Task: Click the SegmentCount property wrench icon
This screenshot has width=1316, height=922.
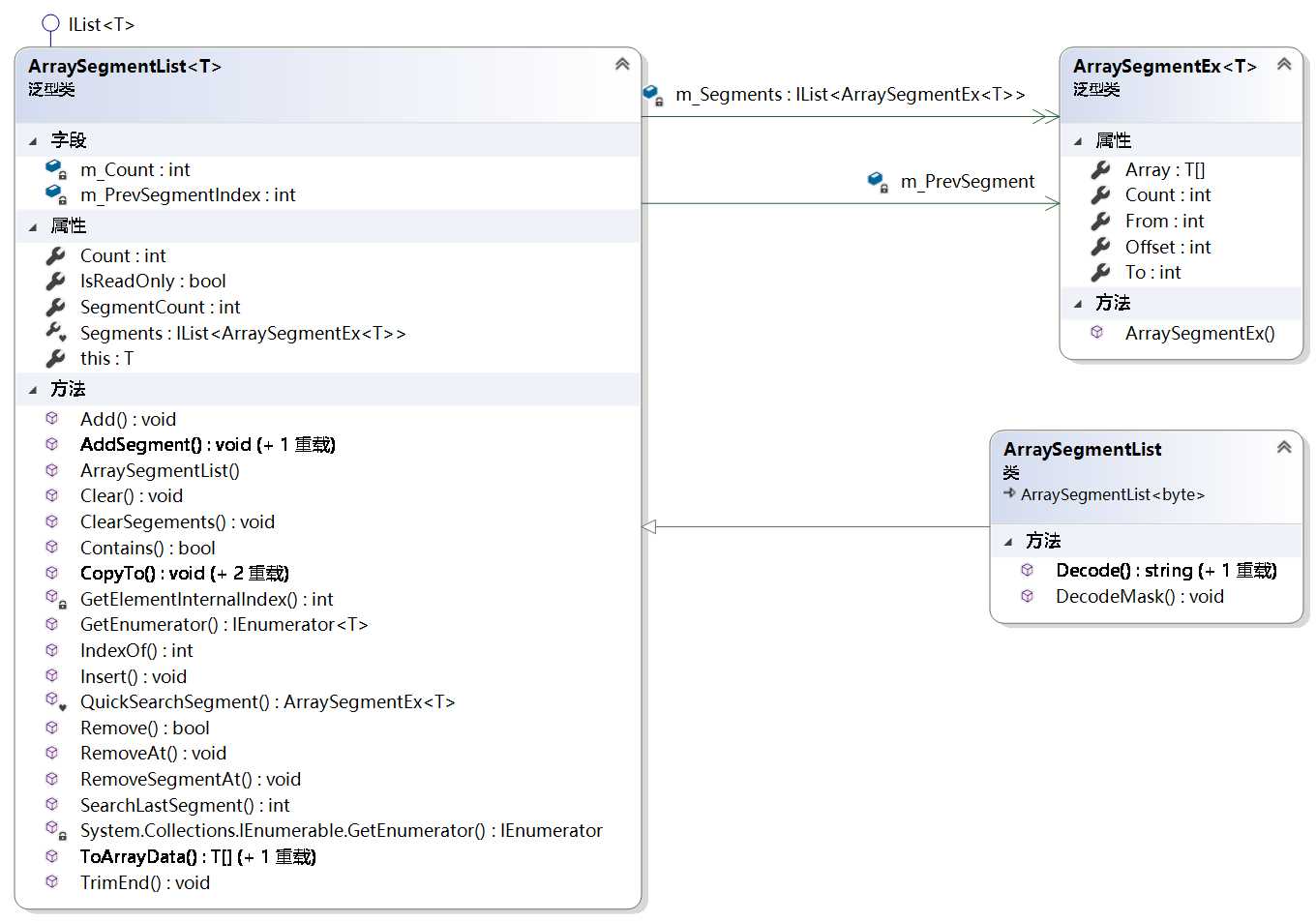Action: tap(55, 307)
